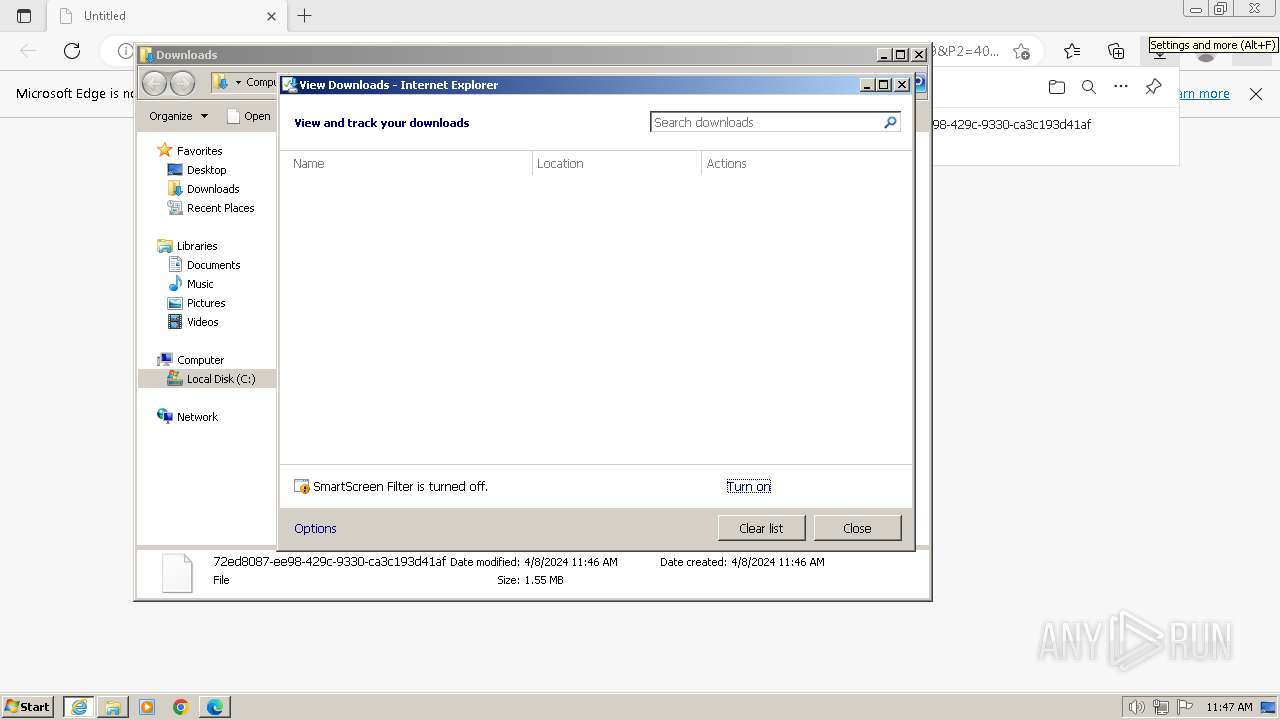Open Edge Favorites list icon
The height and width of the screenshot is (720, 1280).
[1072, 51]
